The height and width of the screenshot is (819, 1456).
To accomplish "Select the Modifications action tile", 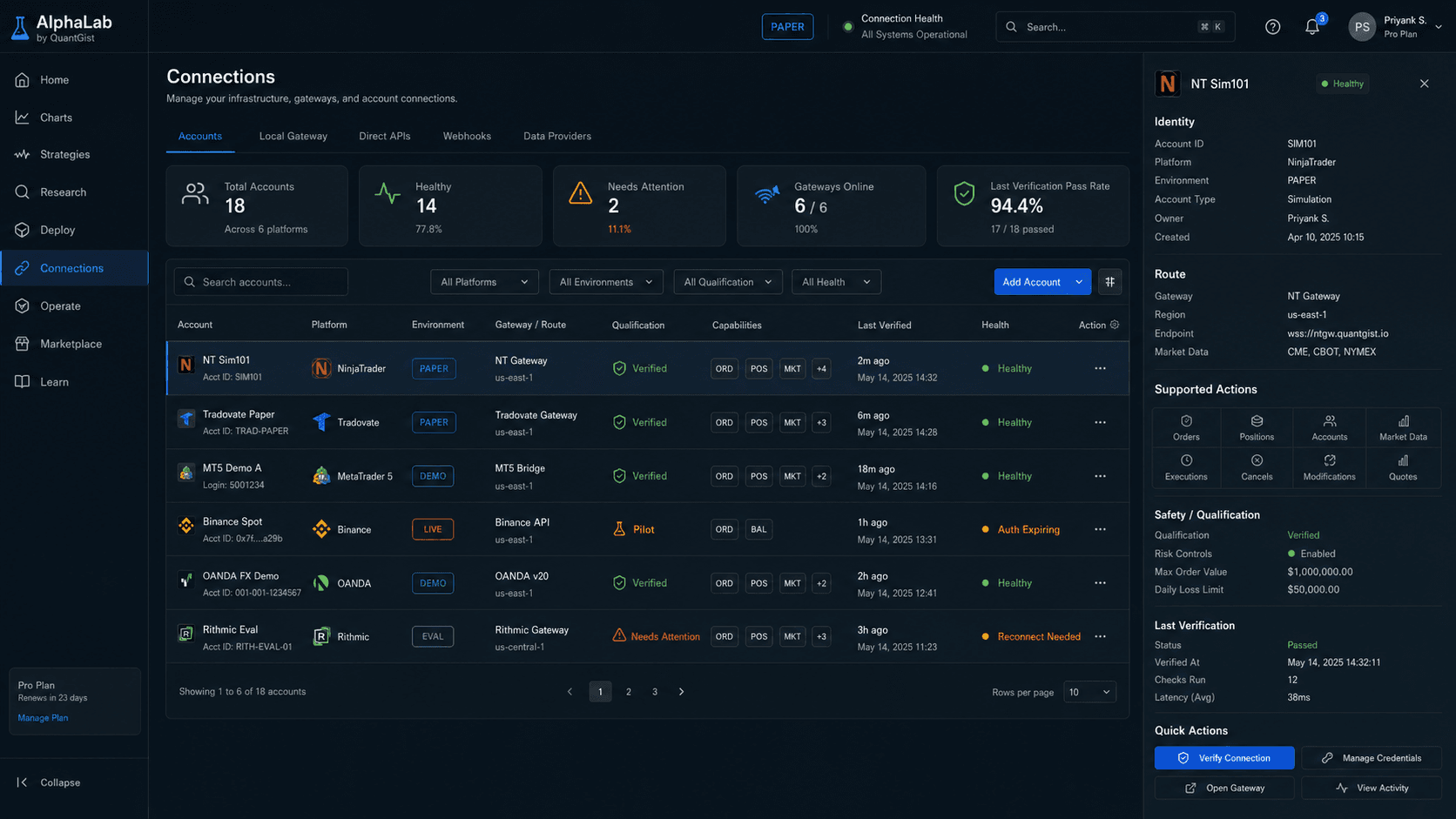I will pos(1329,467).
